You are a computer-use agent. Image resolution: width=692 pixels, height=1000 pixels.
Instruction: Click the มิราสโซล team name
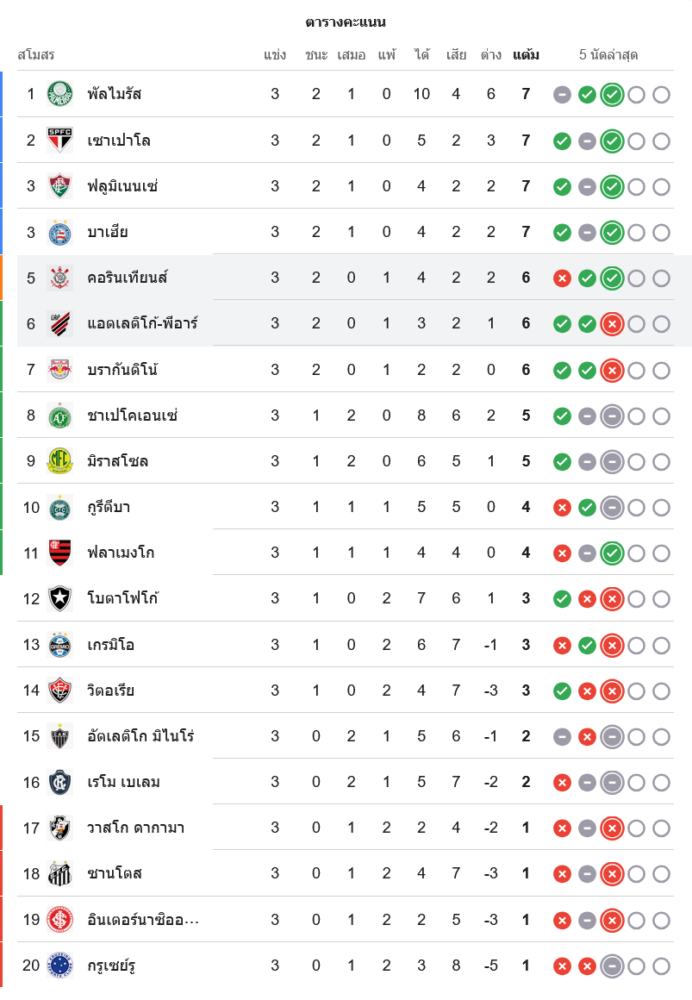click(118, 461)
